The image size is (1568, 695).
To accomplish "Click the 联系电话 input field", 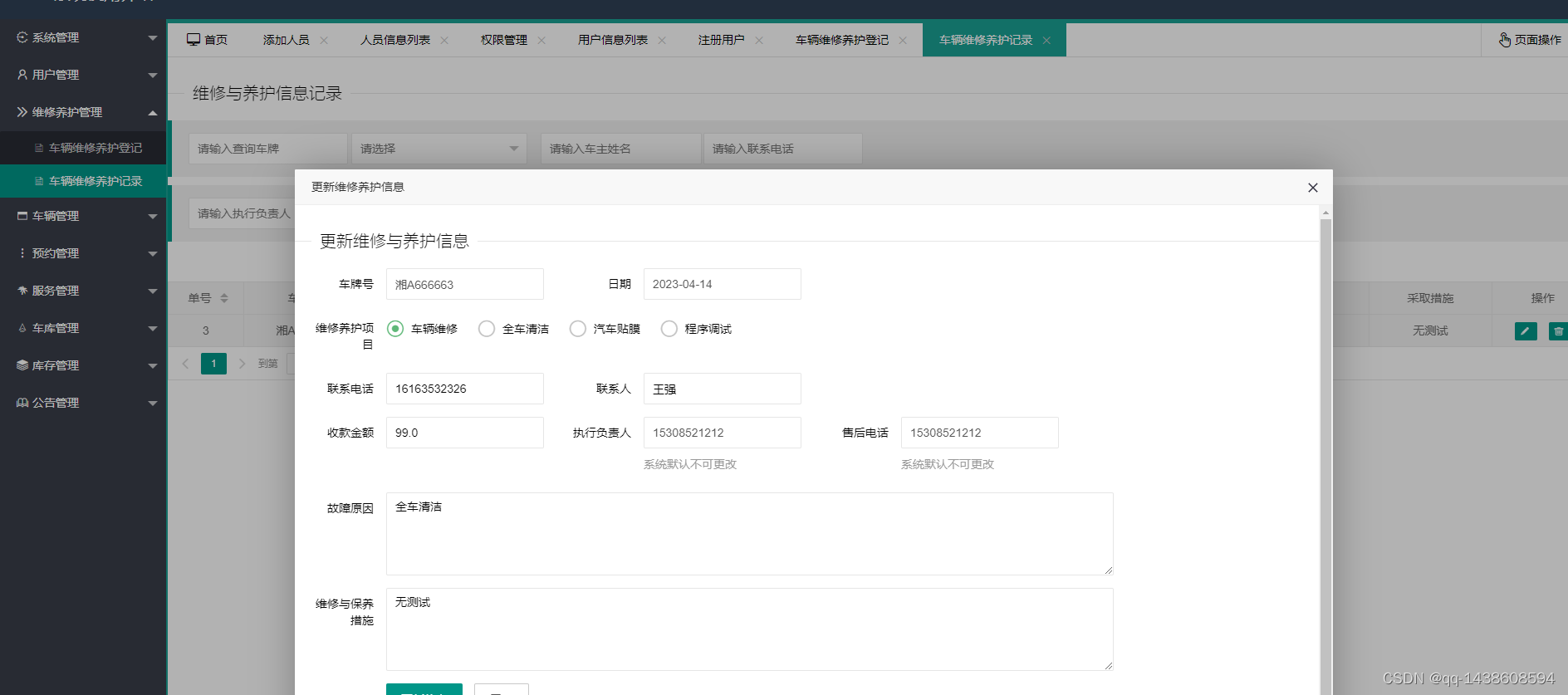I will [465, 389].
